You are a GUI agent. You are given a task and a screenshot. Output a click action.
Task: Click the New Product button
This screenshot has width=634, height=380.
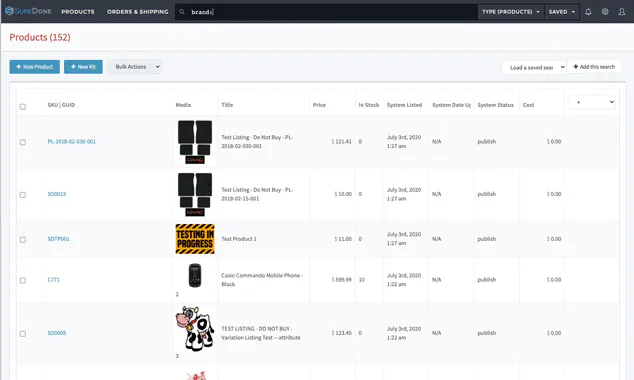point(35,67)
